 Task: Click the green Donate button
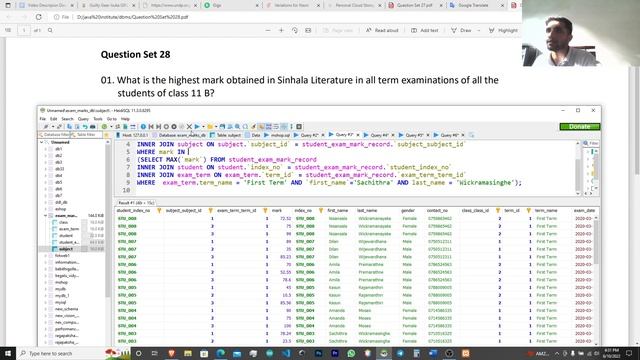tap(580, 127)
